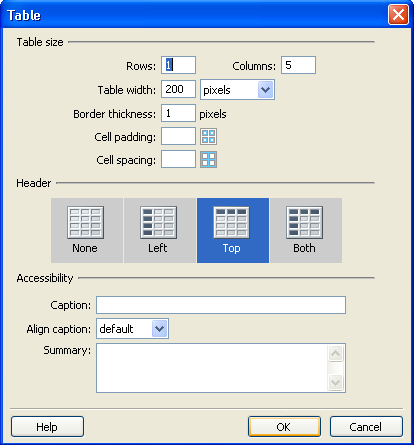This screenshot has height=445, width=414.
Task: Select the Left header option
Action: click(160, 230)
